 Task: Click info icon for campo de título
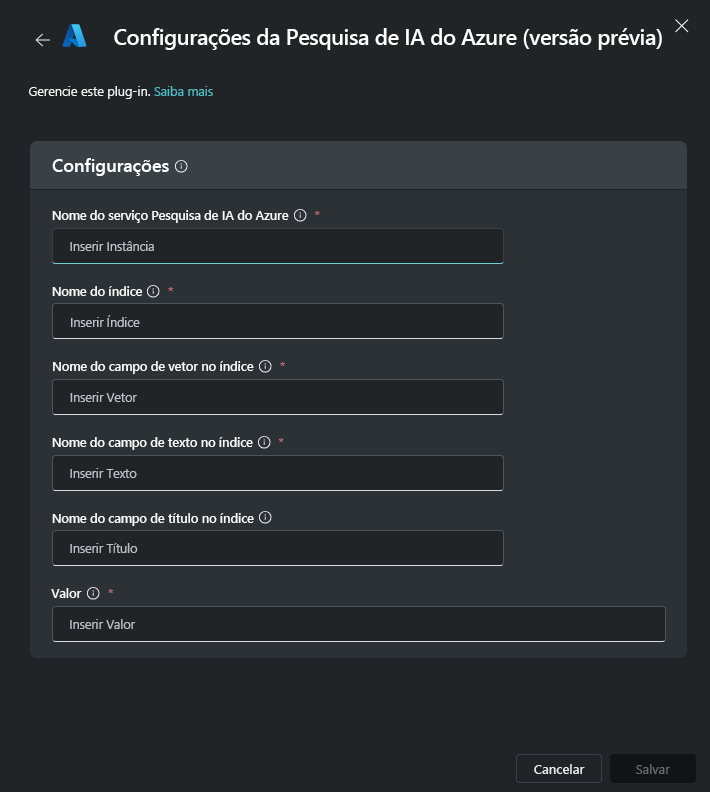[x=265, y=517]
